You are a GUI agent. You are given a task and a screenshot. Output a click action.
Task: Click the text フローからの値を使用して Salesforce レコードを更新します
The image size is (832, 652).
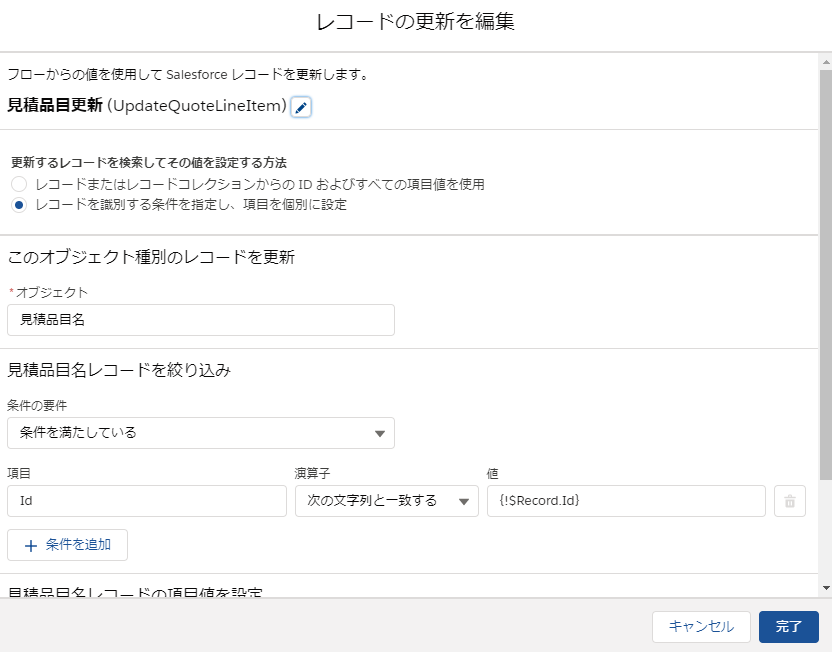188,74
